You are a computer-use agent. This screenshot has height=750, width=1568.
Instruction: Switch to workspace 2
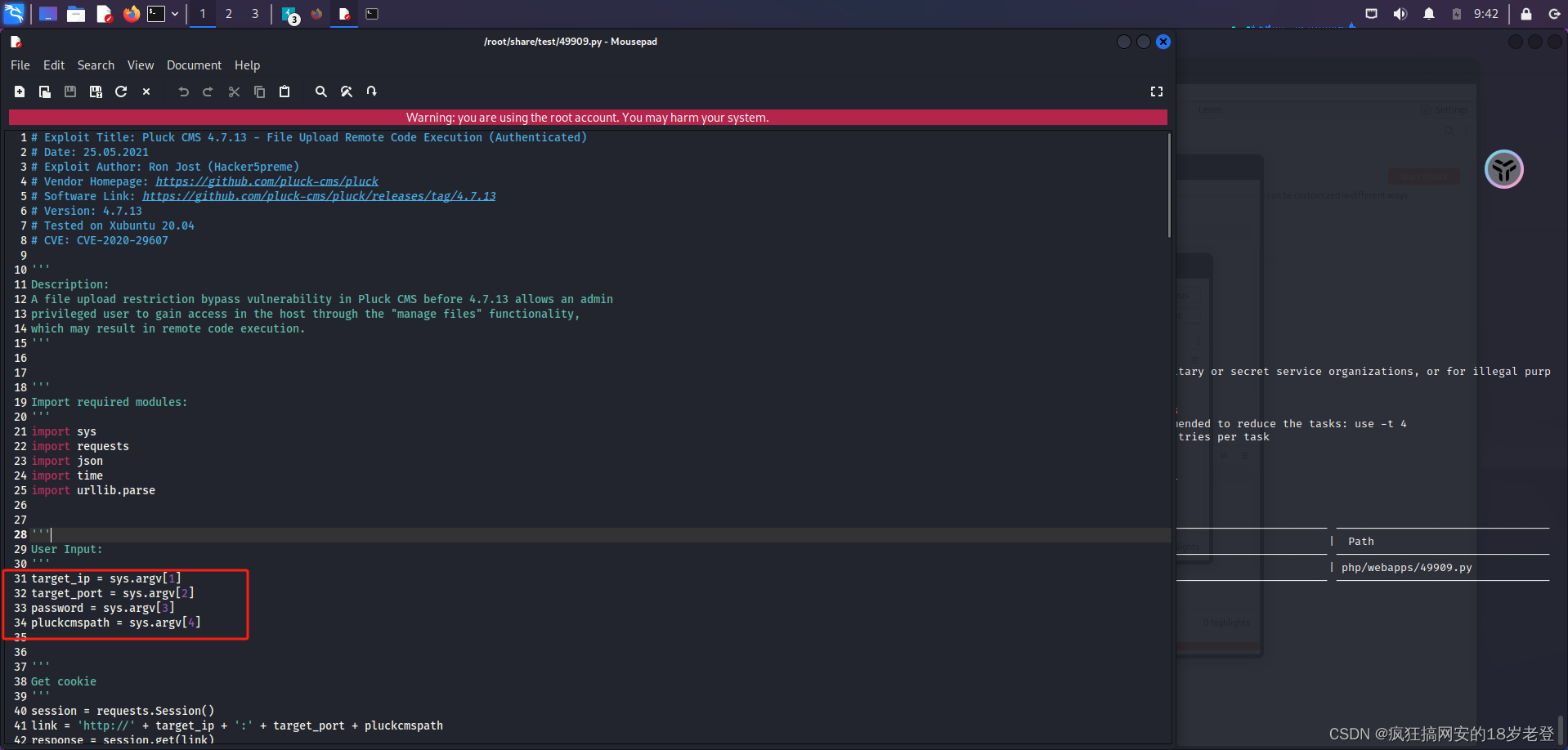tap(229, 14)
